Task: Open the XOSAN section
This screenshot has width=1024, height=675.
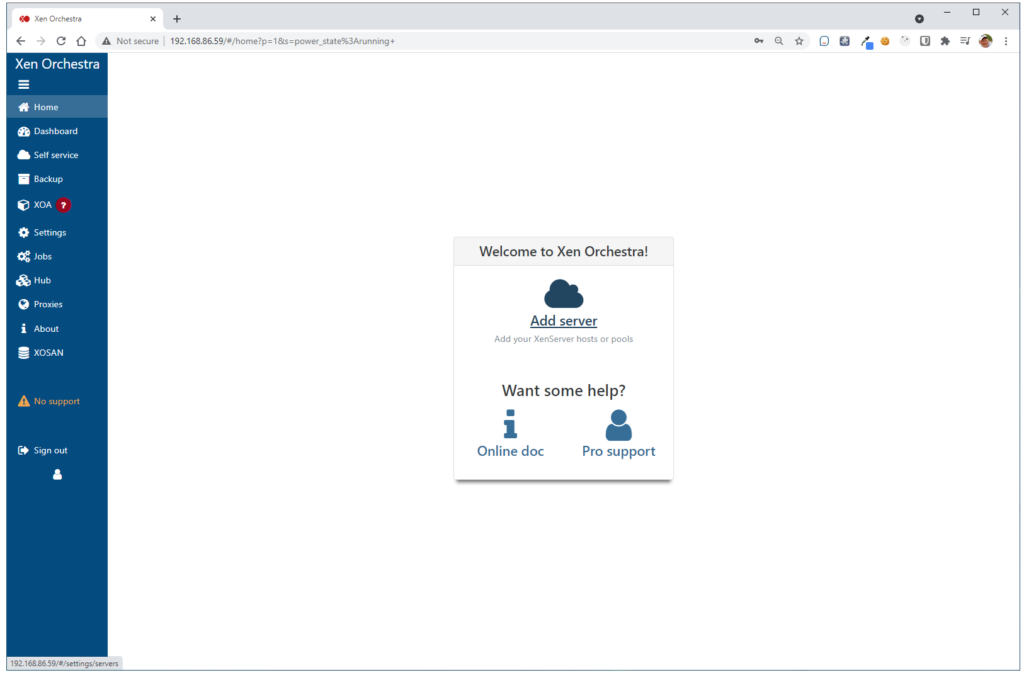Action: coord(48,353)
